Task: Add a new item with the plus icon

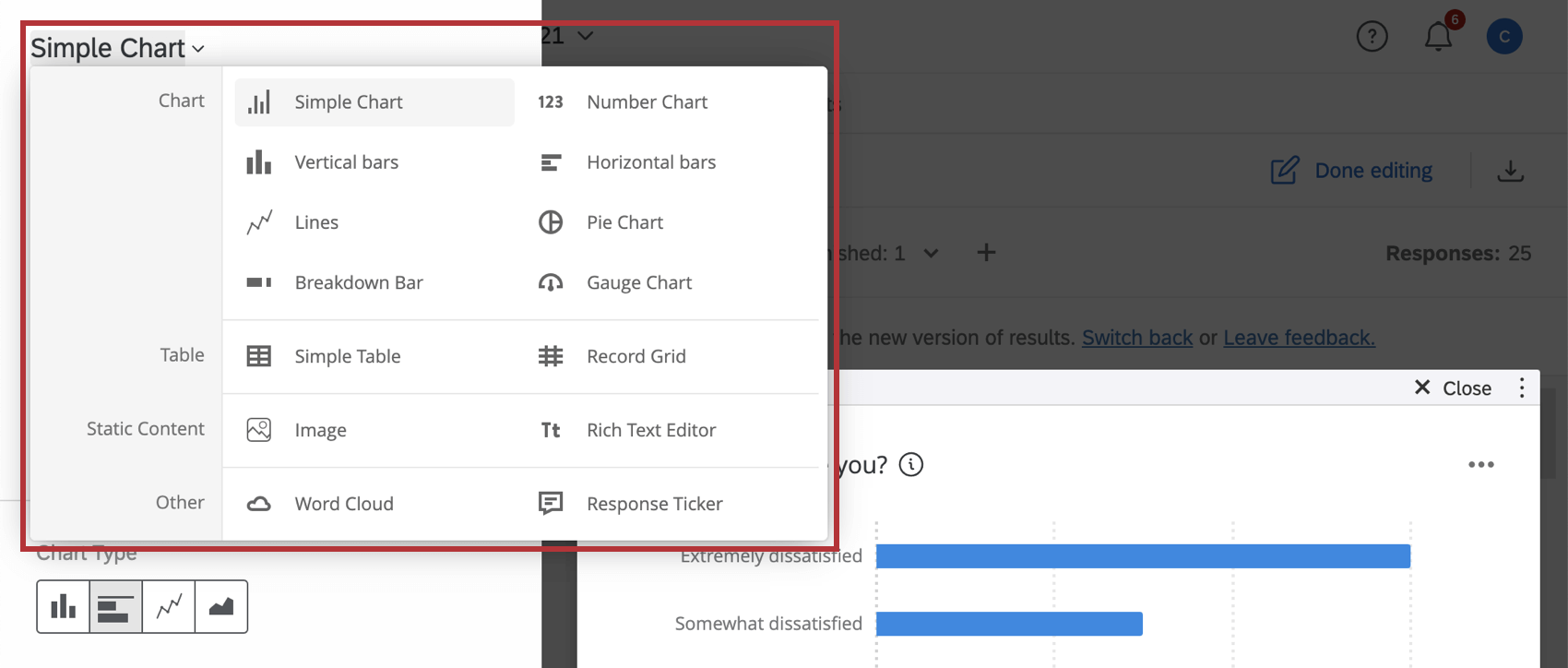Action: tap(986, 253)
